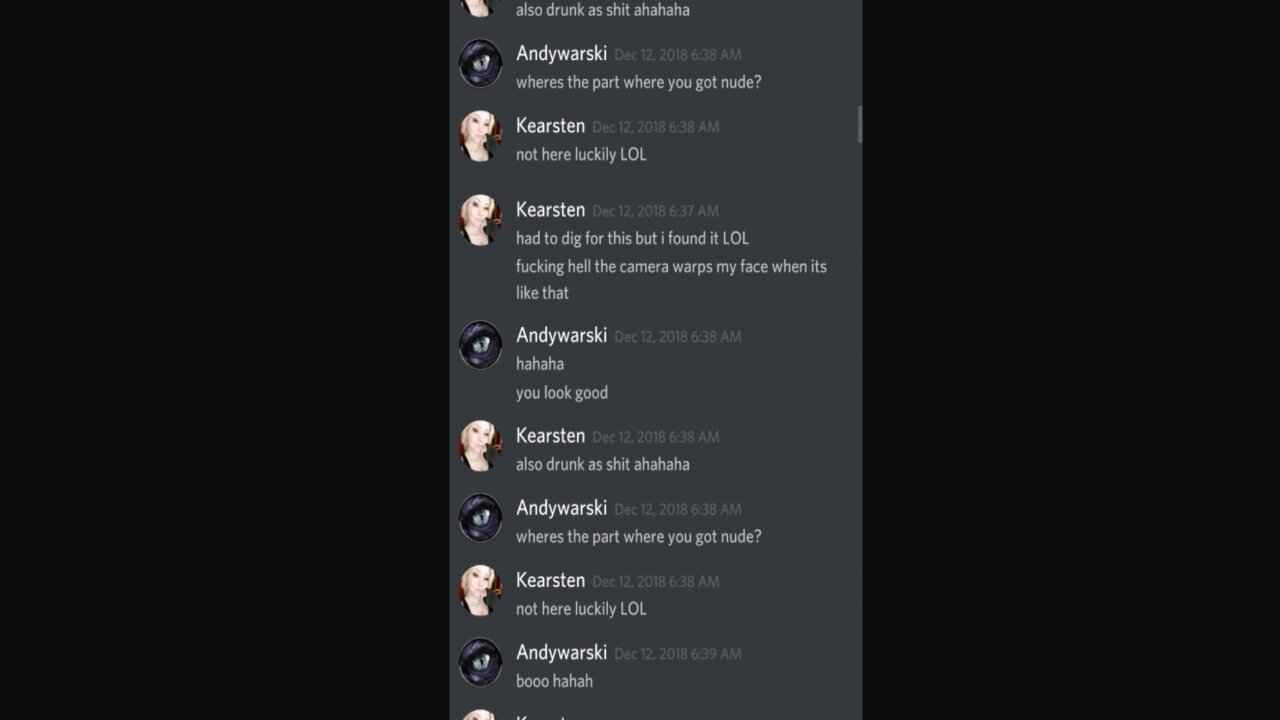Click the Kearsten username at the 6:37 AM message
This screenshot has height=720, width=1280.
click(550, 210)
